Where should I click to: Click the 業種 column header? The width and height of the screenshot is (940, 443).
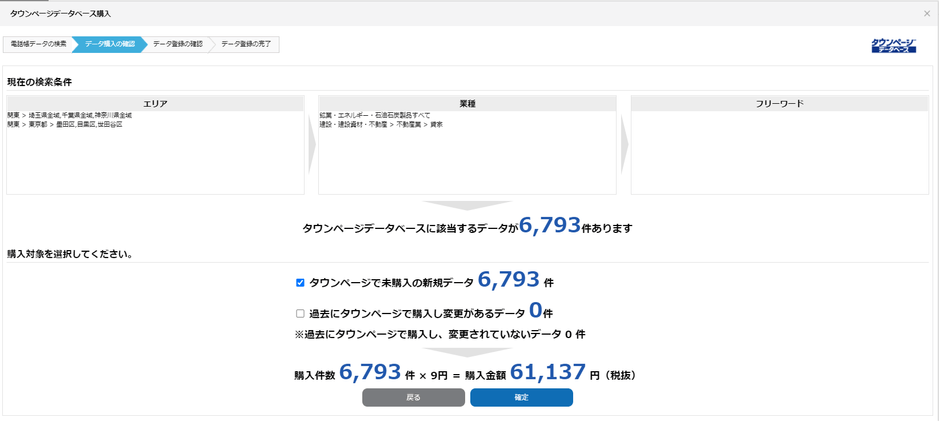pyautogui.click(x=467, y=104)
